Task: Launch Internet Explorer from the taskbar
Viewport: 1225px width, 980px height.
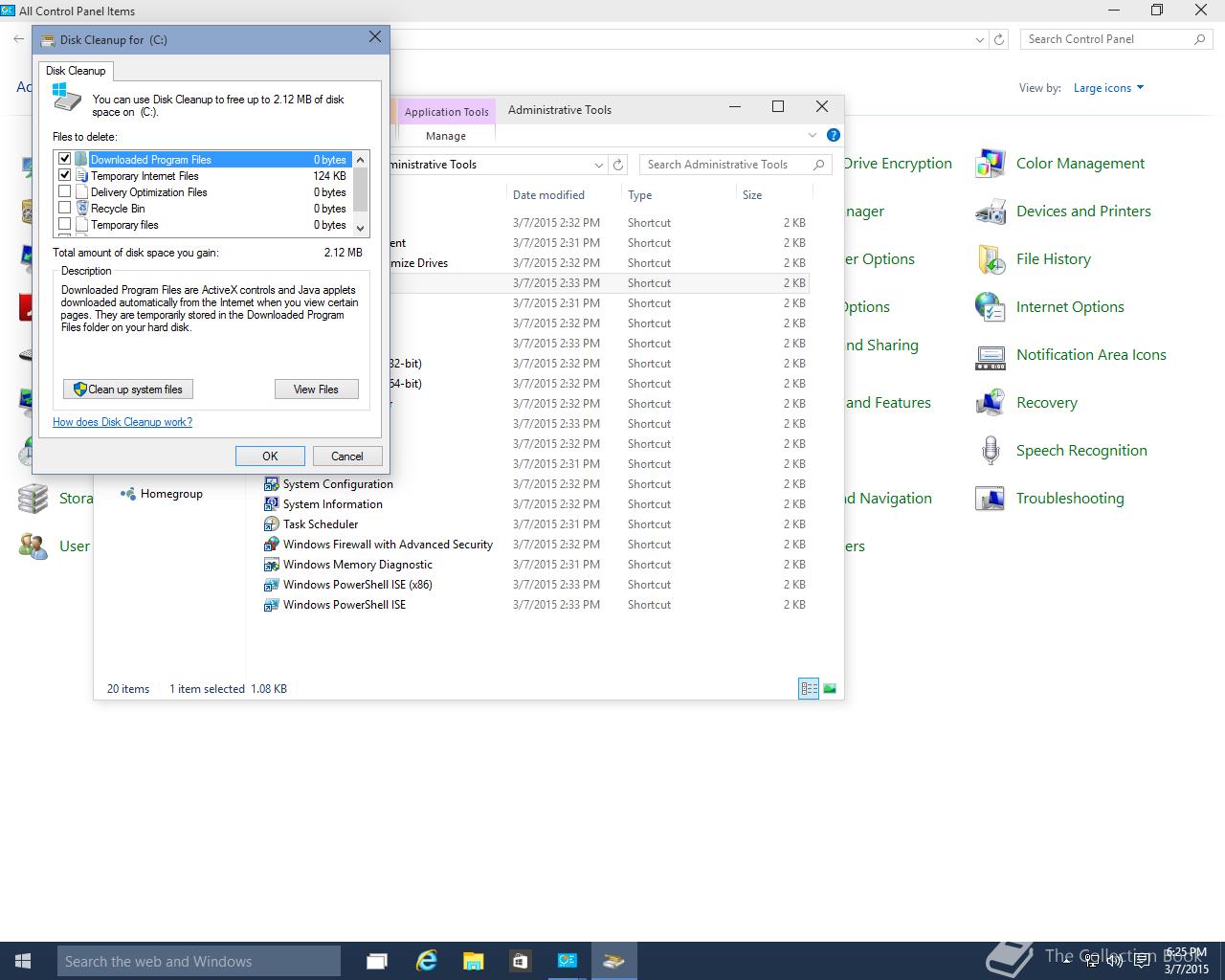Action: click(x=426, y=961)
